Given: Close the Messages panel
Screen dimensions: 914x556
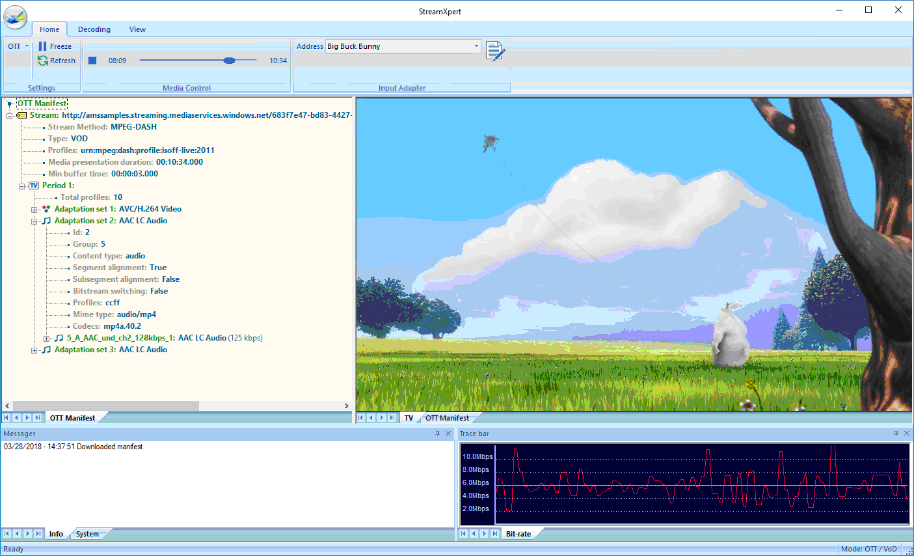Looking at the screenshot, I should tap(448, 433).
